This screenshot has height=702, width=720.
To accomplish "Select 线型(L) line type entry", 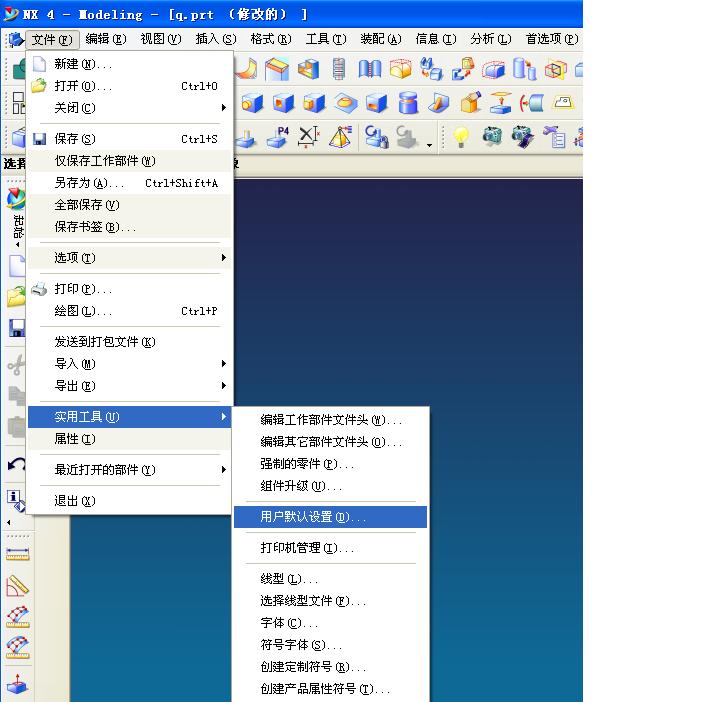I will click(331, 578).
